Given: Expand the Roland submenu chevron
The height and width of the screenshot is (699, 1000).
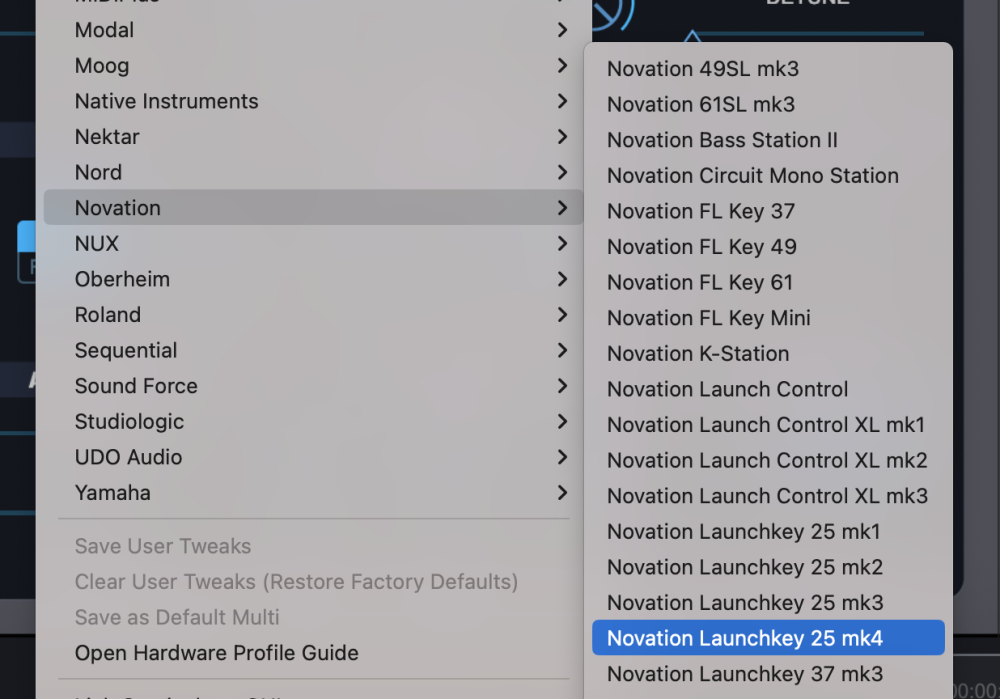Looking at the screenshot, I should point(563,315).
